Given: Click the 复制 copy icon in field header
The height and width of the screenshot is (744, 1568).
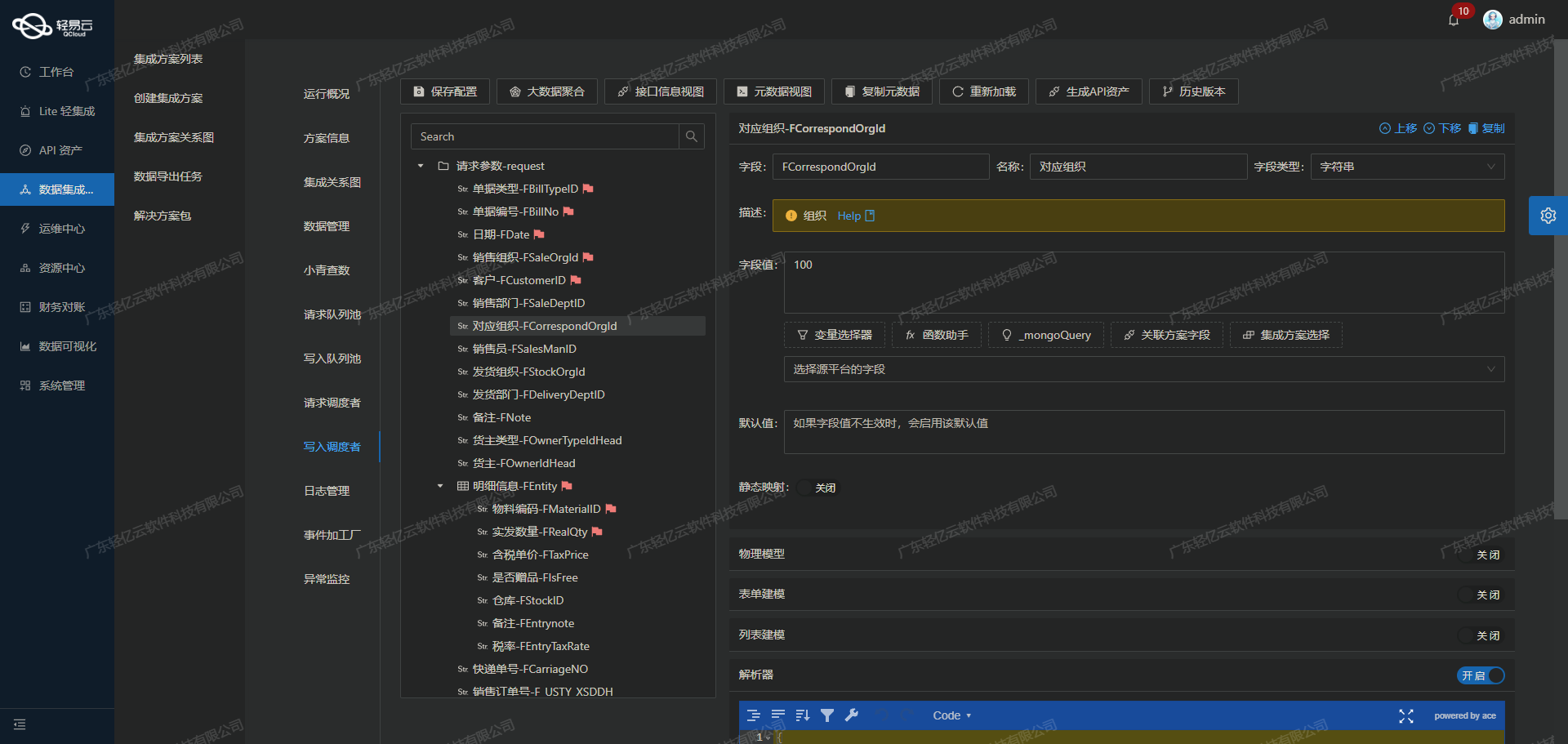Looking at the screenshot, I should coord(1473,128).
